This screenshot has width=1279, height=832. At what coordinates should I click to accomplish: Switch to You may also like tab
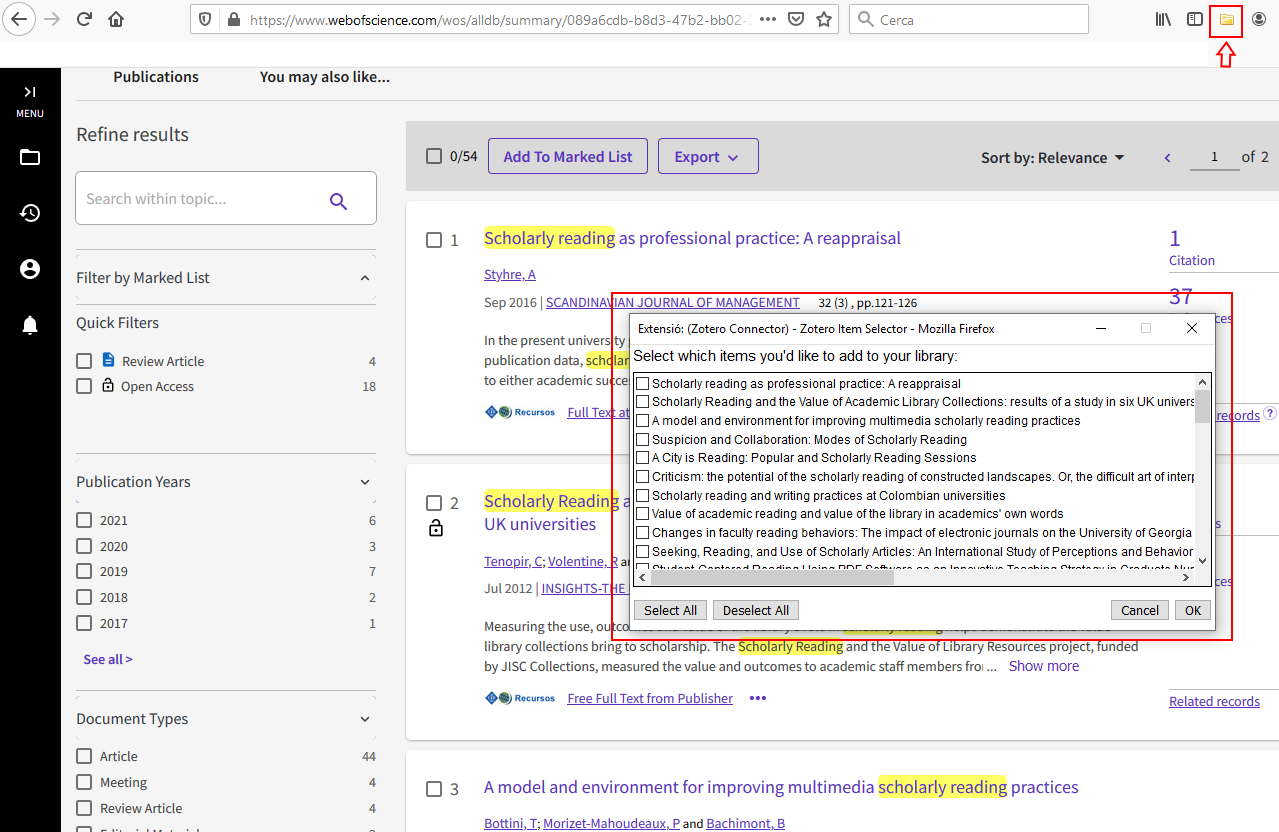325,77
